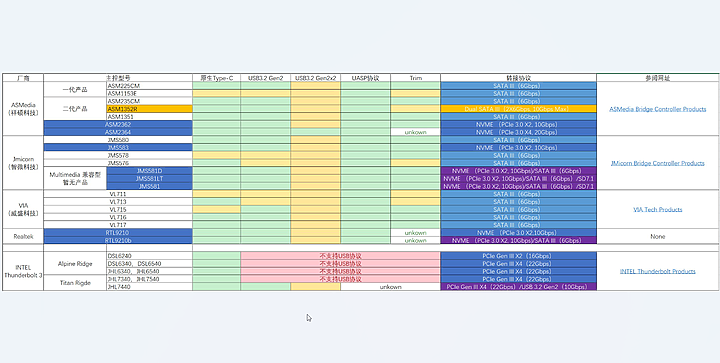The image size is (720, 363).
Task: Click the DSL6240 model cell
Action: 149,256
